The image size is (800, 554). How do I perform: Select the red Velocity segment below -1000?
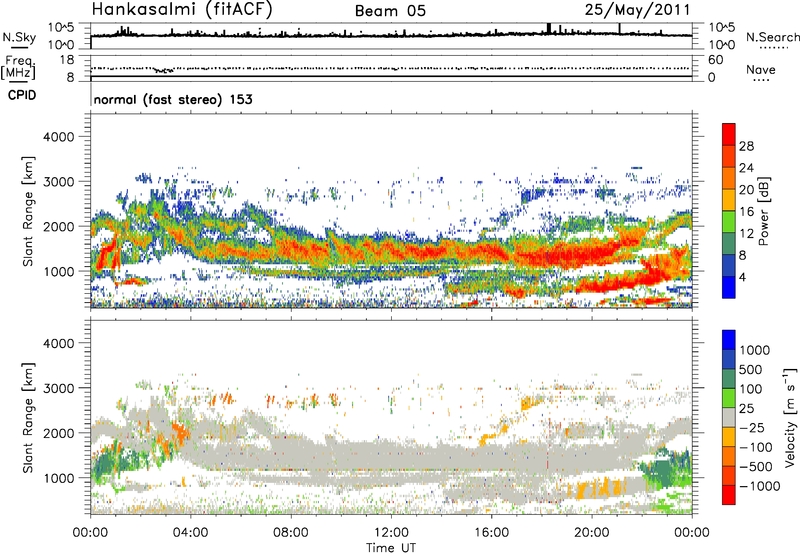[x=729, y=495]
